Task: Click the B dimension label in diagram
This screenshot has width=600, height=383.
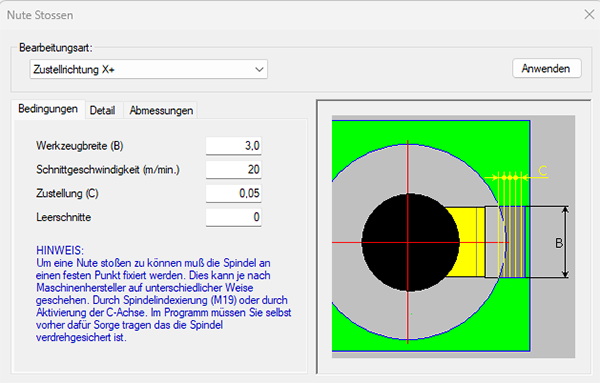Action: coord(559,243)
